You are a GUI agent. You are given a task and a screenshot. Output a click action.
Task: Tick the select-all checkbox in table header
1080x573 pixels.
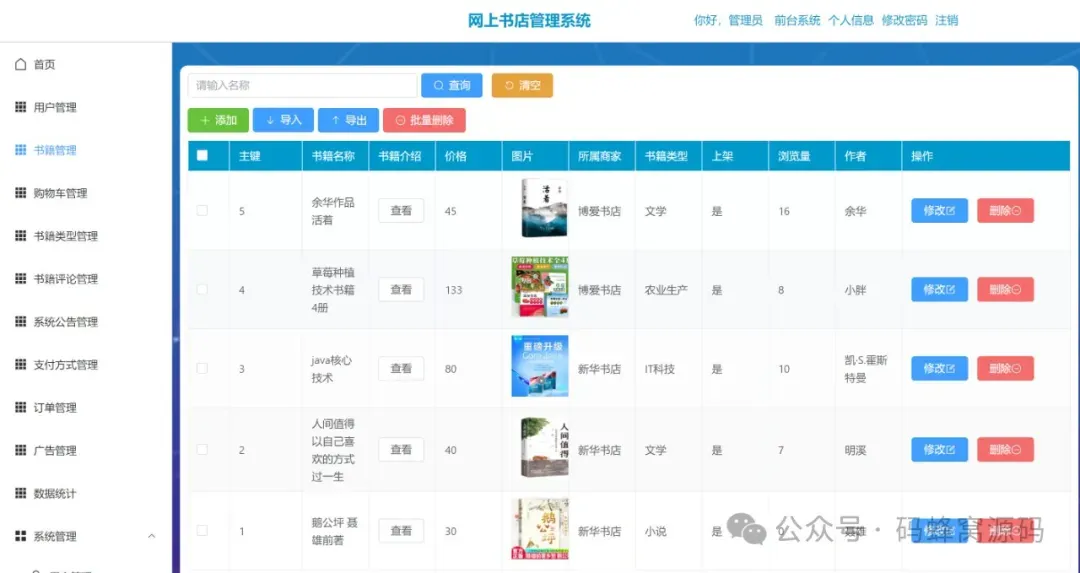202,155
